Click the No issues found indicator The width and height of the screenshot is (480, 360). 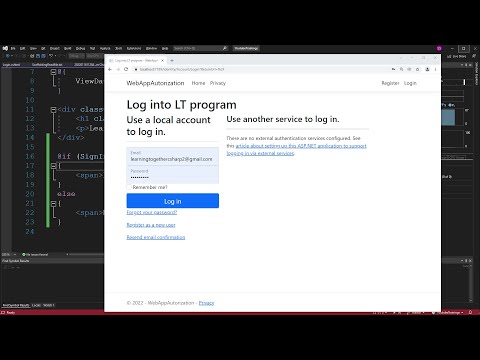(35, 255)
